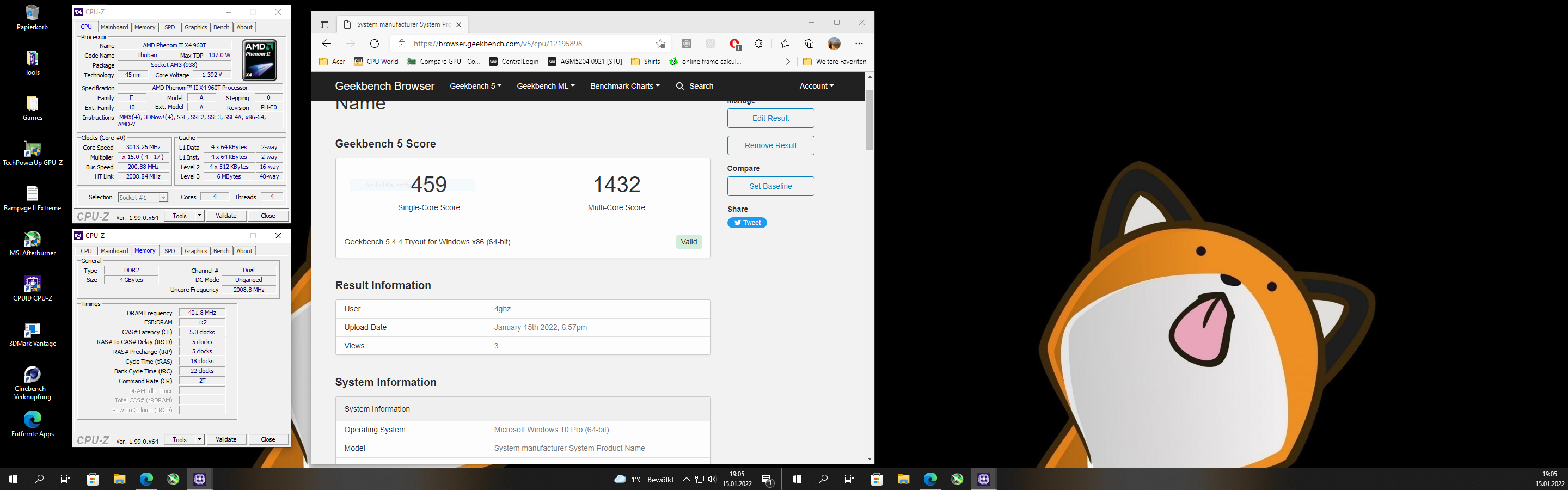Open the Edge profile avatar
The height and width of the screenshot is (490, 1568).
pos(834,43)
